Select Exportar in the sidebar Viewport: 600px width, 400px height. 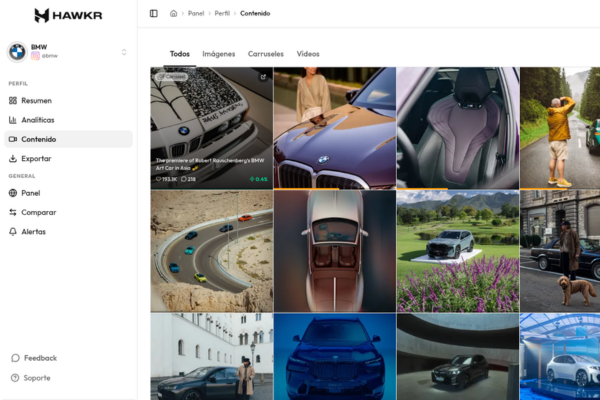point(36,158)
